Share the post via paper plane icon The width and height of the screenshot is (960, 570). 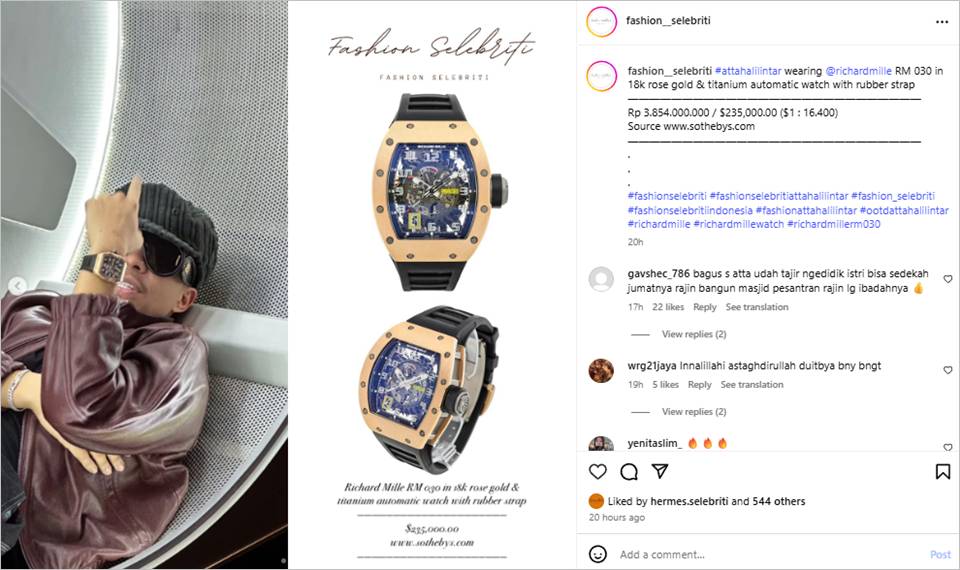tap(659, 471)
